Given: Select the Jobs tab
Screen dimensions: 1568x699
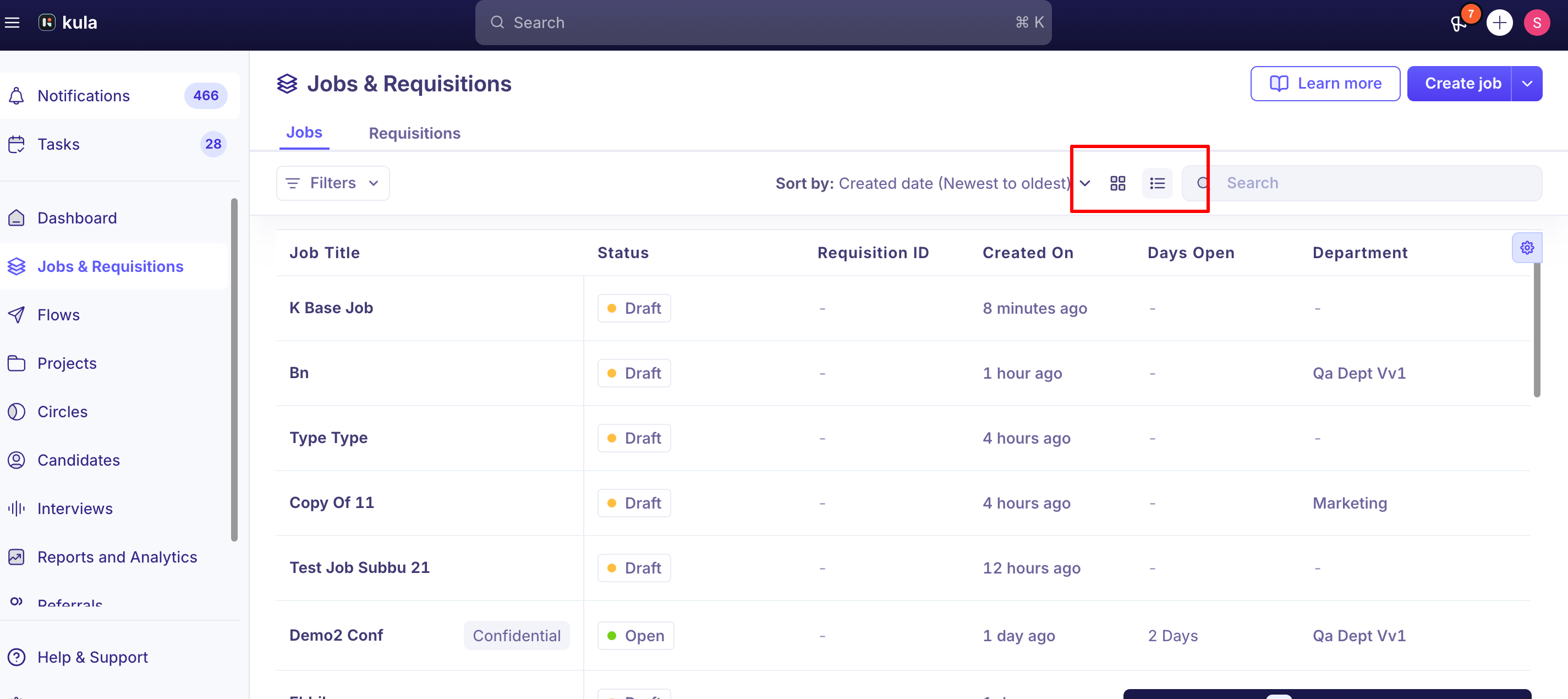Looking at the screenshot, I should (304, 133).
